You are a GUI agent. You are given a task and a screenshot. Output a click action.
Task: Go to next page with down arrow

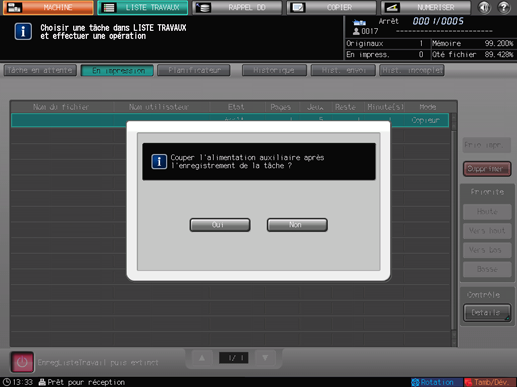click(265, 358)
